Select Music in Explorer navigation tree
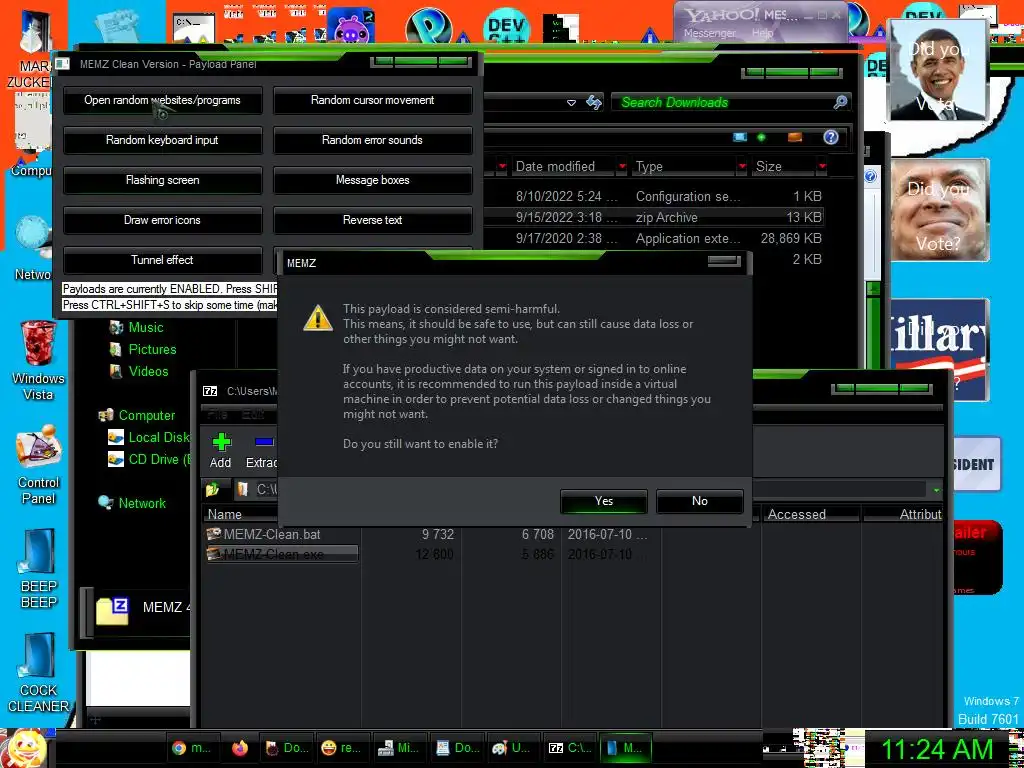Viewport: 1024px width, 768px height. (x=146, y=327)
